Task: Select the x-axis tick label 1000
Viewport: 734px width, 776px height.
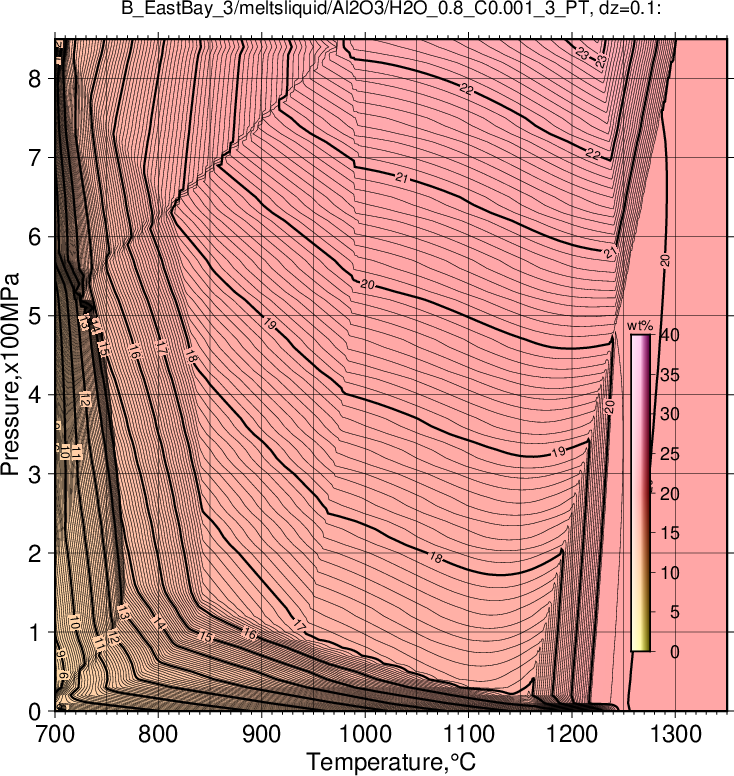Action: tap(365, 734)
